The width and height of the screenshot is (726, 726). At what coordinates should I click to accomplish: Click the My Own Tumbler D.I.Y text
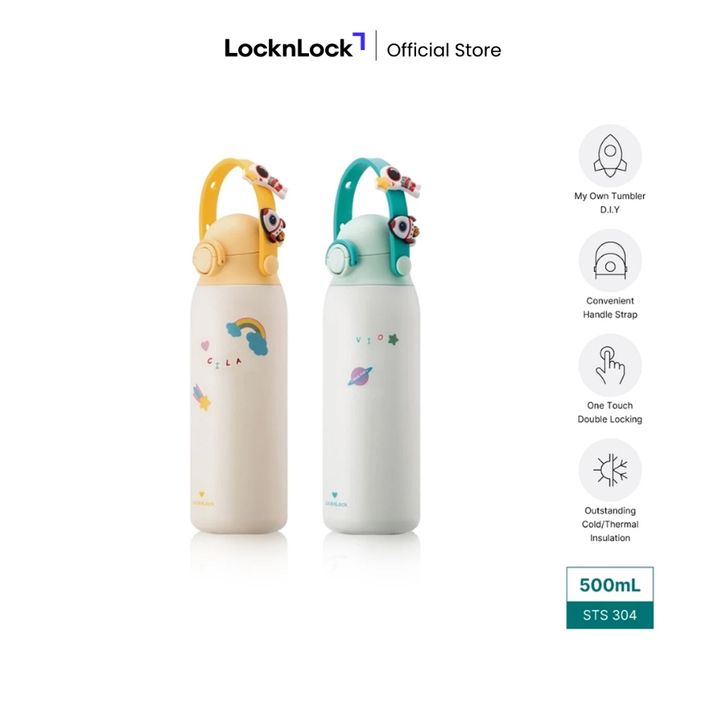(610, 203)
